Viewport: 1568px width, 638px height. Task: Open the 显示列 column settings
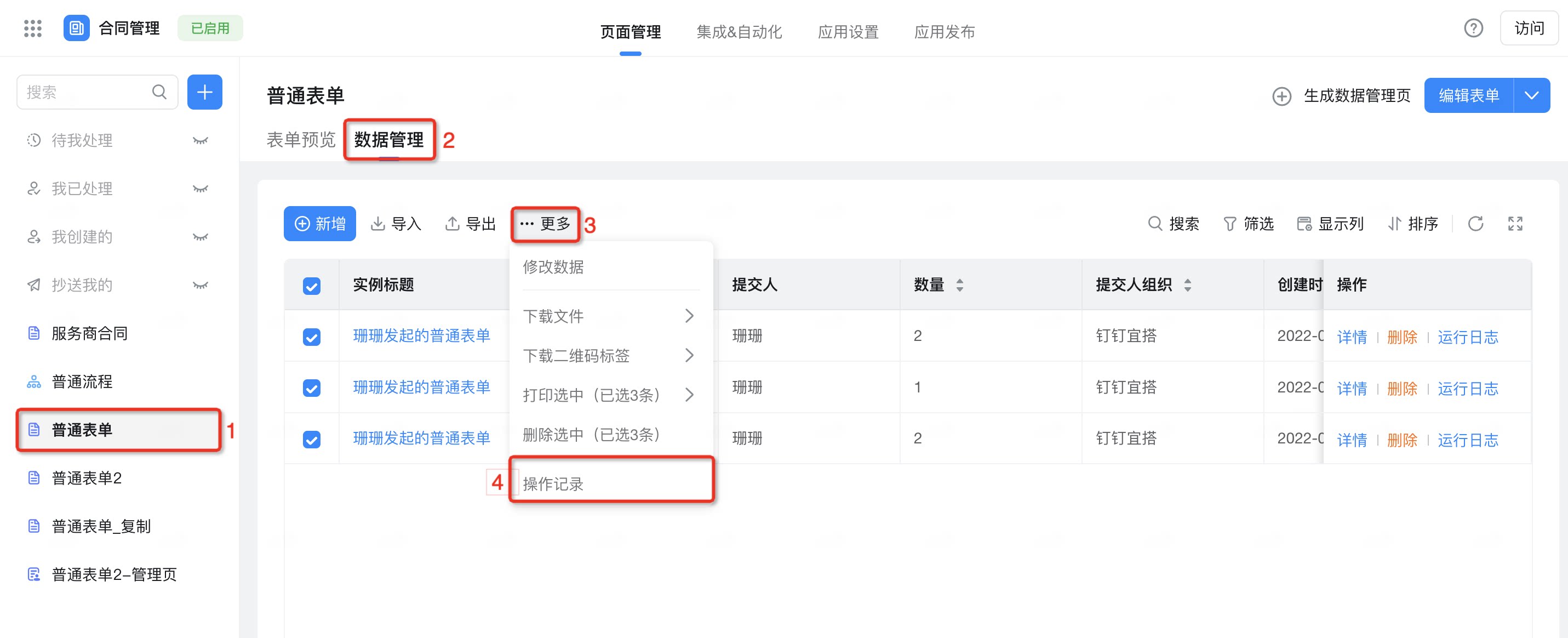click(x=1330, y=224)
